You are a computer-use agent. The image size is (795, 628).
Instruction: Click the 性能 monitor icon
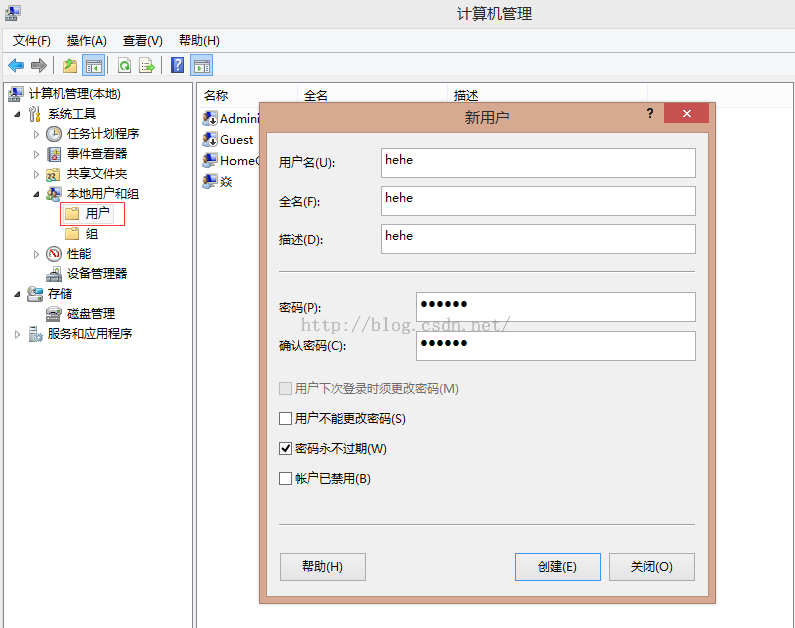[54, 253]
